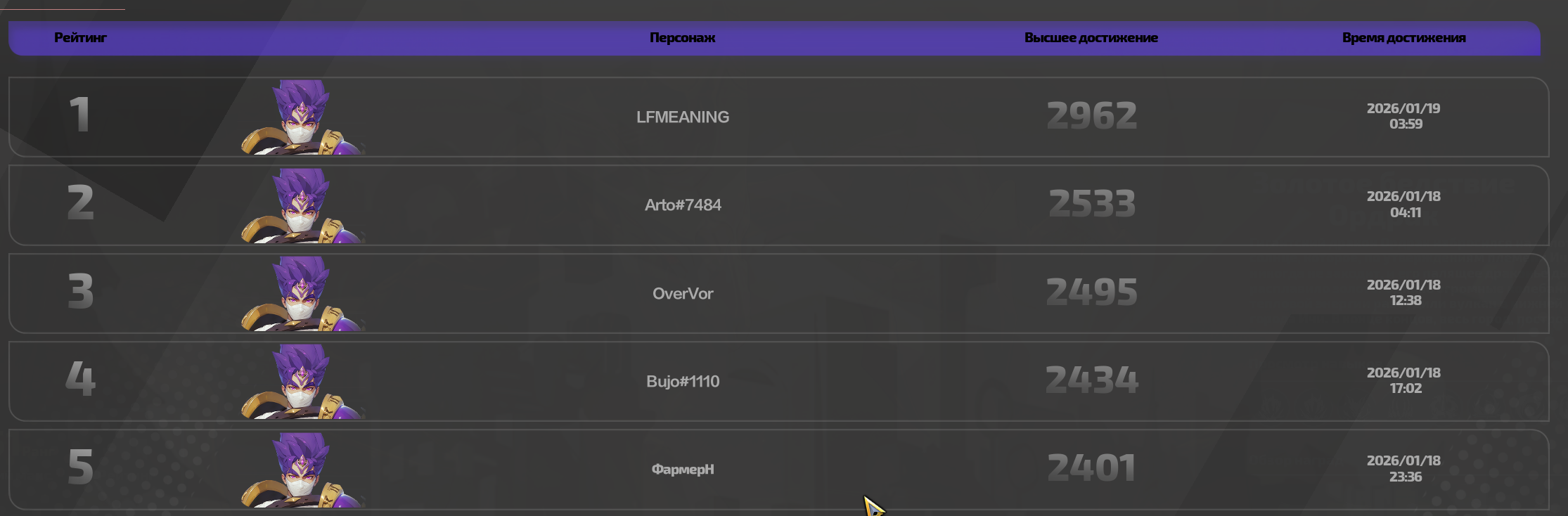This screenshot has width=1568, height=516.
Task: Open player name Arto#7484
Action: point(682,205)
